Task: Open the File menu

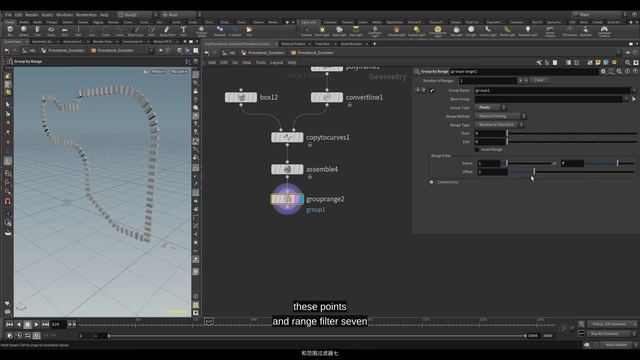Action: coord(9,15)
